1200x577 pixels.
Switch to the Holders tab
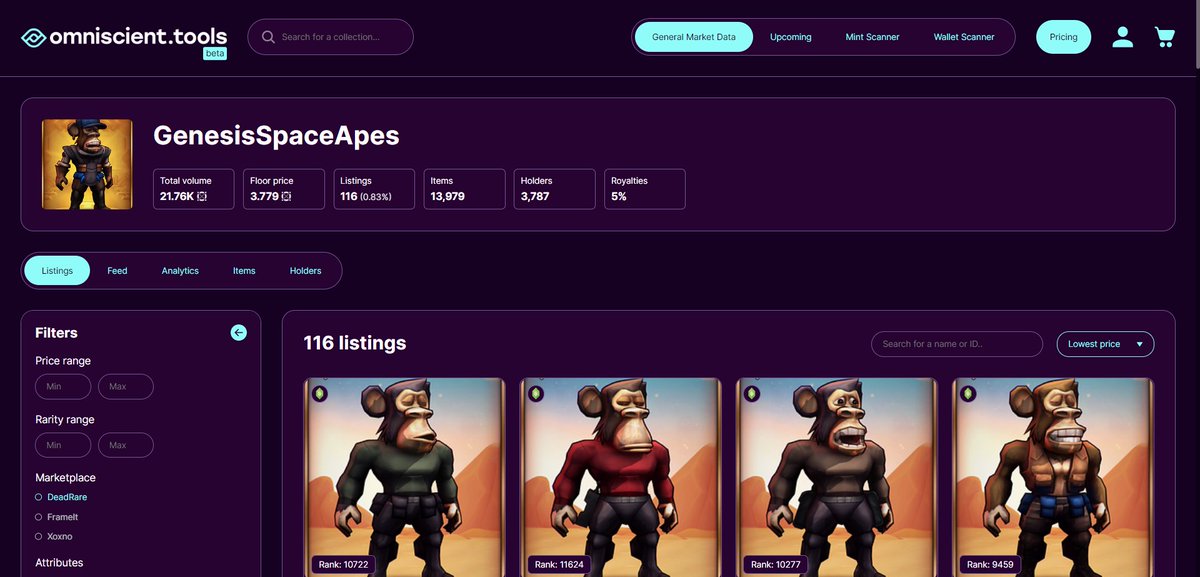click(x=305, y=271)
